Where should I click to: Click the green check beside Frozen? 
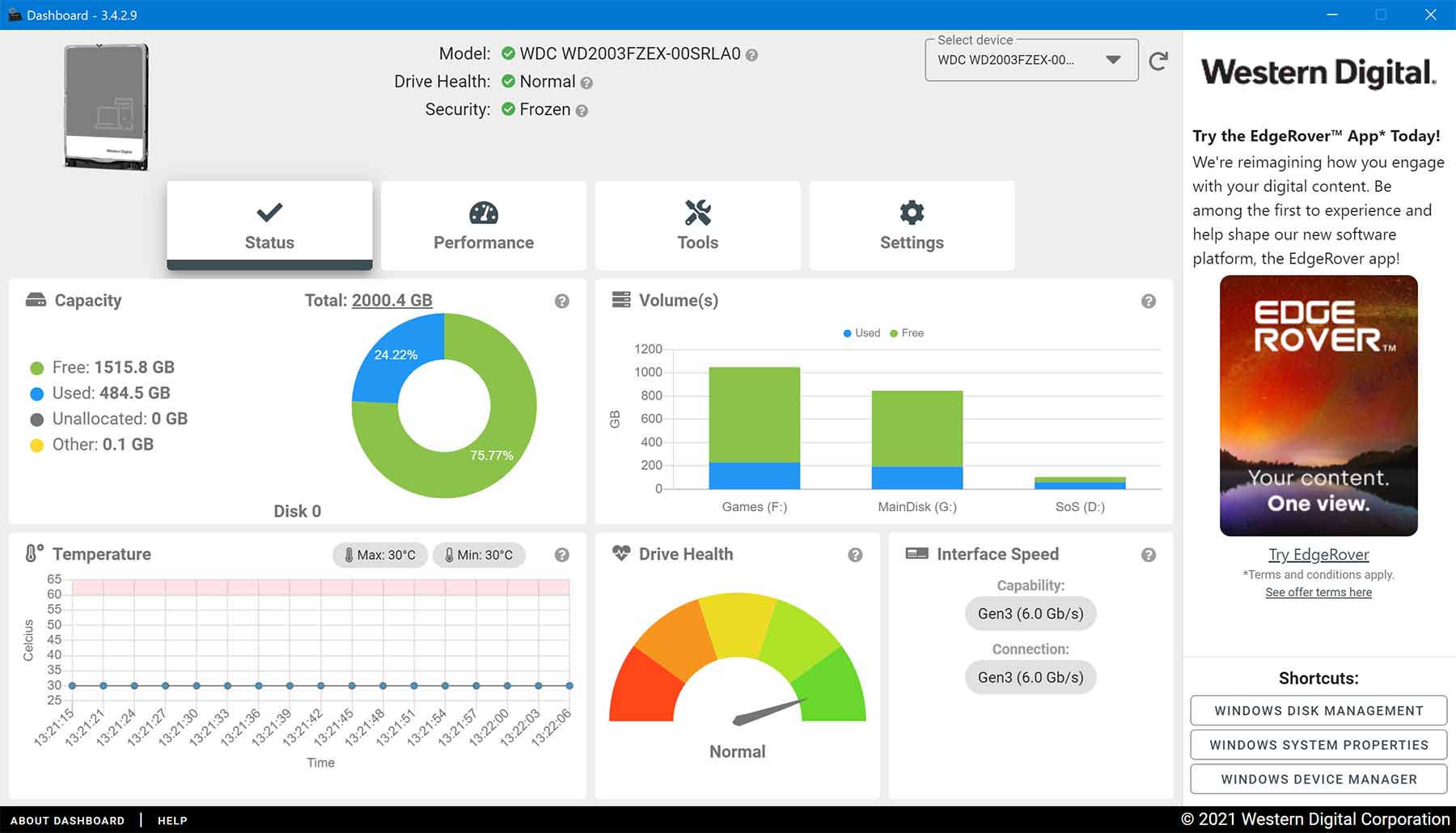pos(508,108)
